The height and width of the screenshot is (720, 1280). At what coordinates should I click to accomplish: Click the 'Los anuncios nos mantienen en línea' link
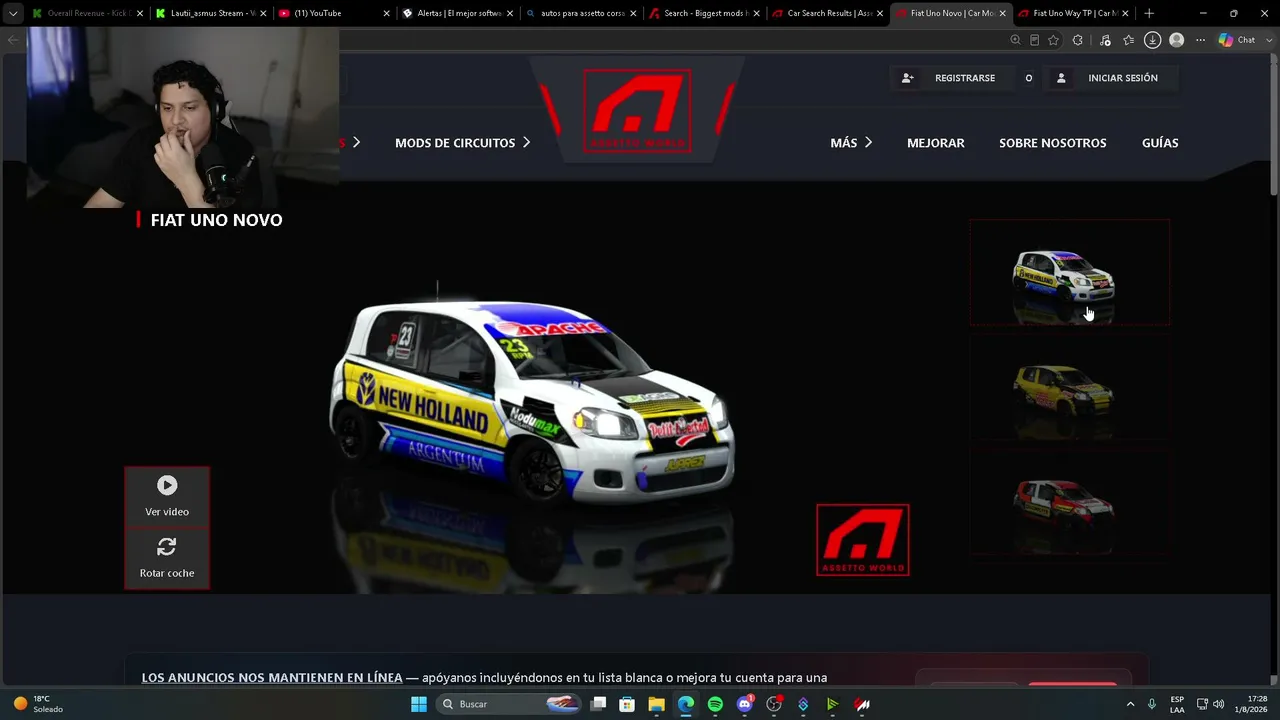pyautogui.click(x=272, y=678)
